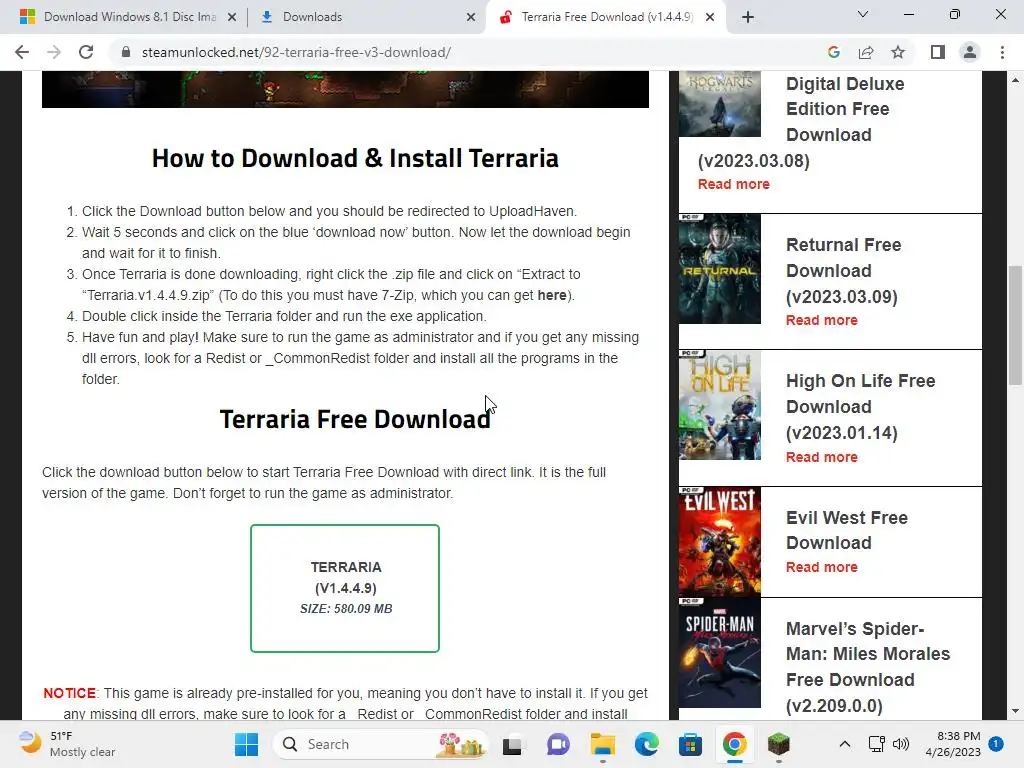Click the Evil West cover thumbnail
Screen dimensions: 1024x768
pyautogui.click(x=720, y=541)
